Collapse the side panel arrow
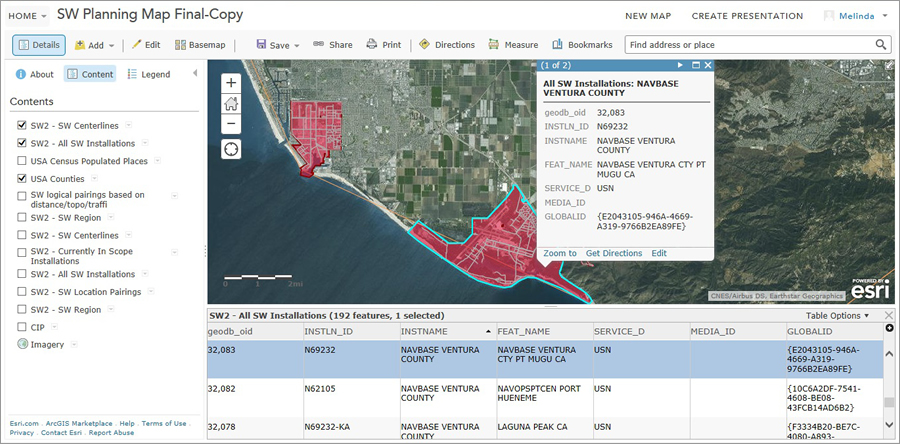 click(x=195, y=73)
